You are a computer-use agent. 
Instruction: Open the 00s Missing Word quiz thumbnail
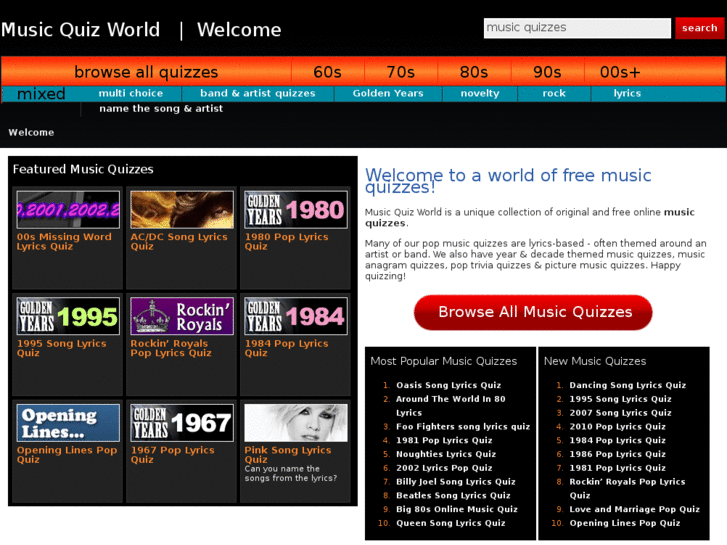pyautogui.click(x=68, y=210)
